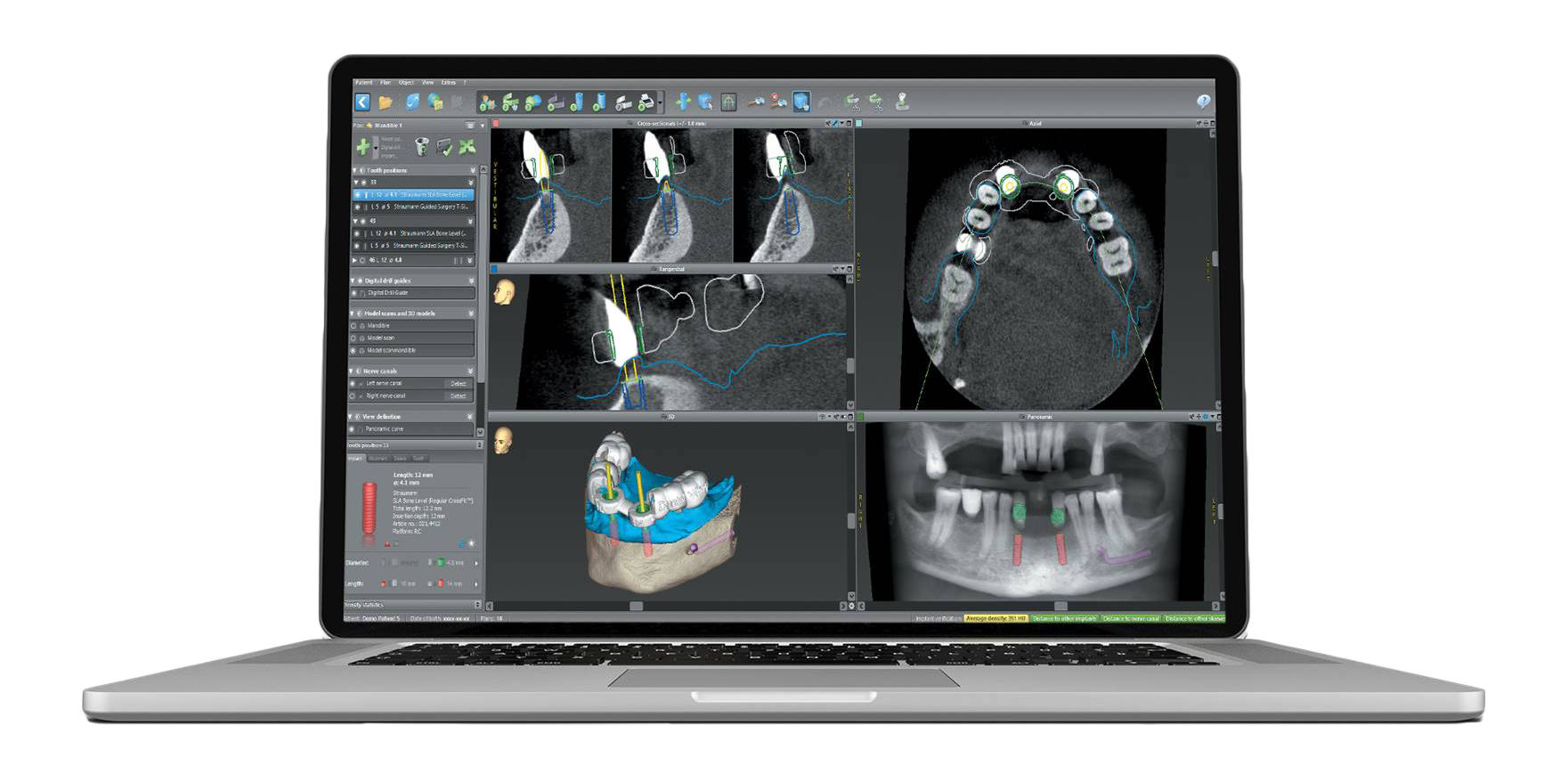Open the dropdown arrow next to printer icon
The image size is (1568, 774).
[660, 102]
